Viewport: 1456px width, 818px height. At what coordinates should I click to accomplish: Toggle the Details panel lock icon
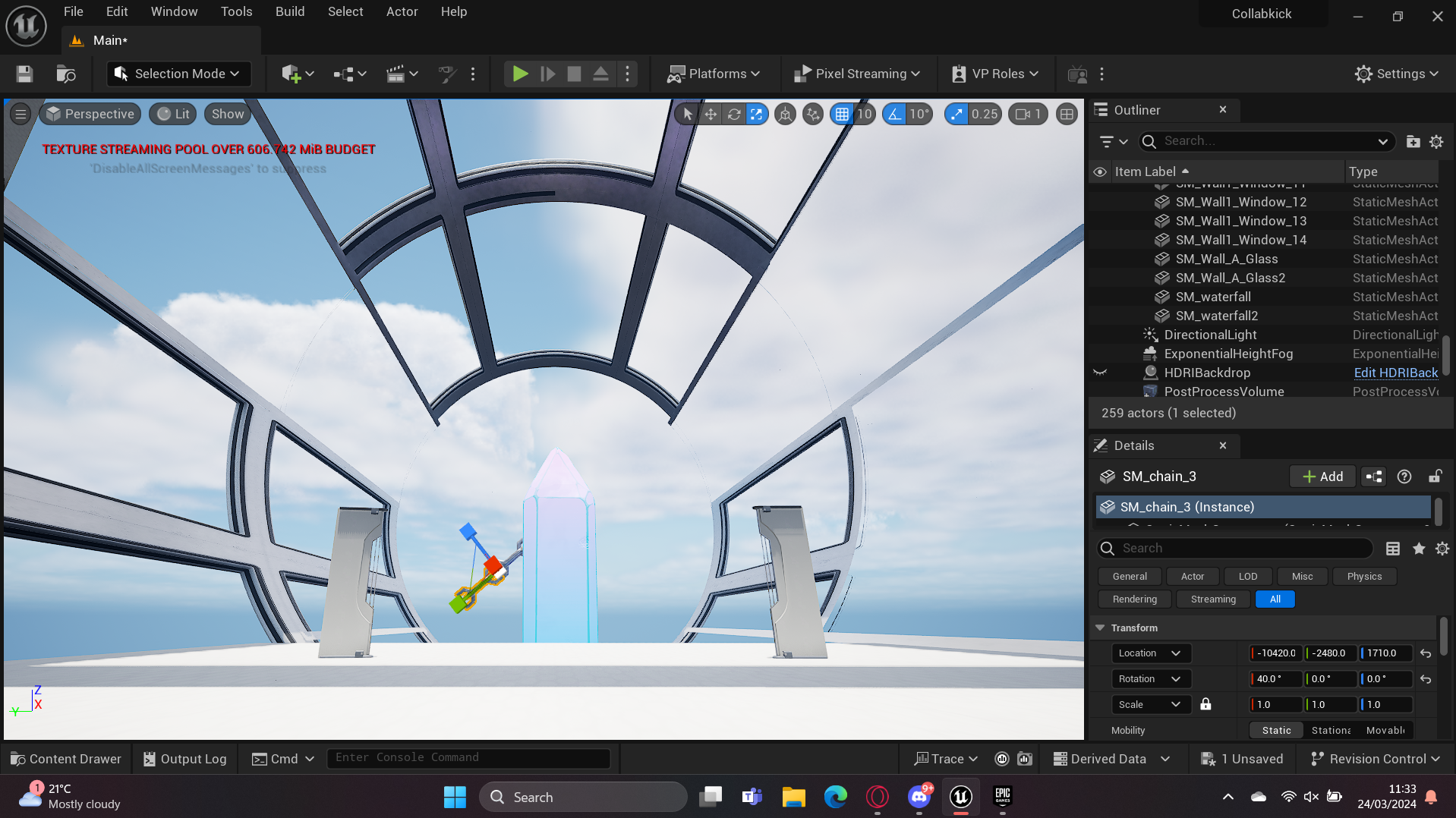click(x=1435, y=477)
